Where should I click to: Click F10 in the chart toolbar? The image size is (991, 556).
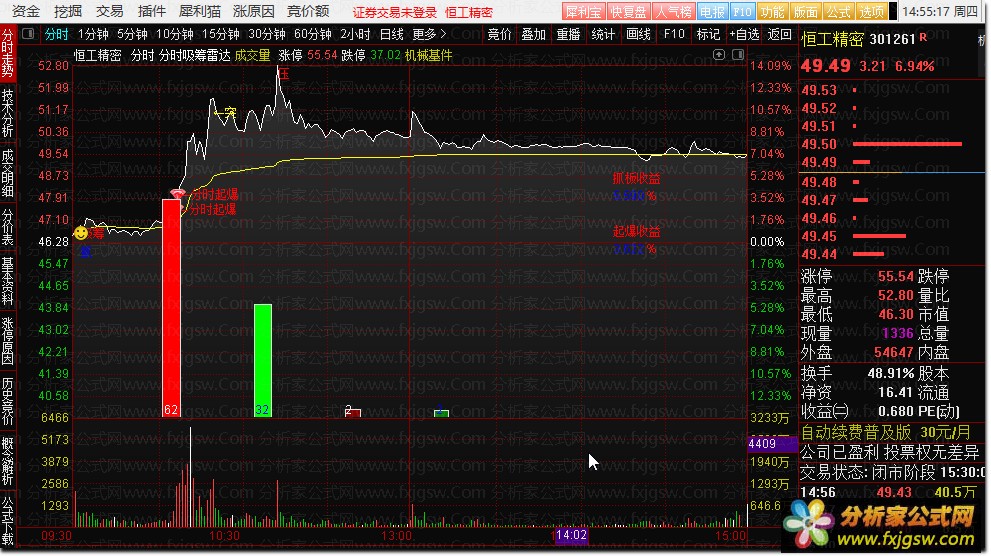coord(674,34)
